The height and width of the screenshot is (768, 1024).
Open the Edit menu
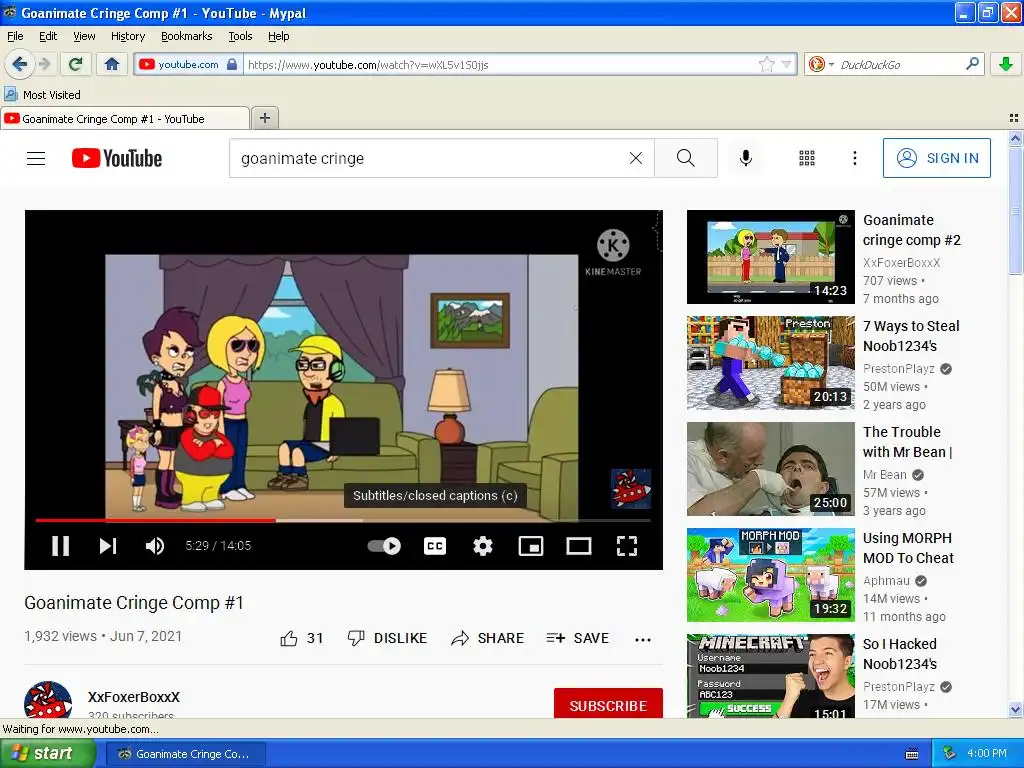(x=48, y=36)
